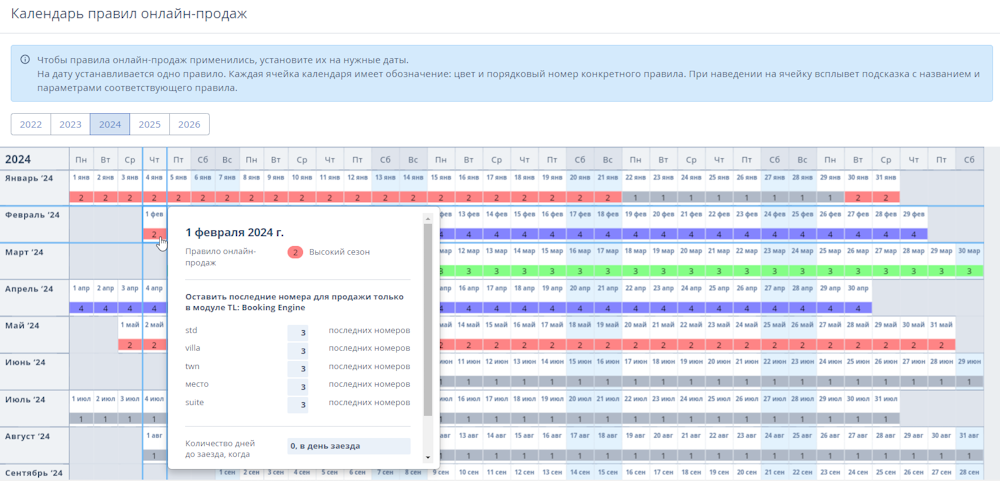1000x481 pixels.
Task: Switch calendar to year 2022
Action: pyautogui.click(x=31, y=124)
